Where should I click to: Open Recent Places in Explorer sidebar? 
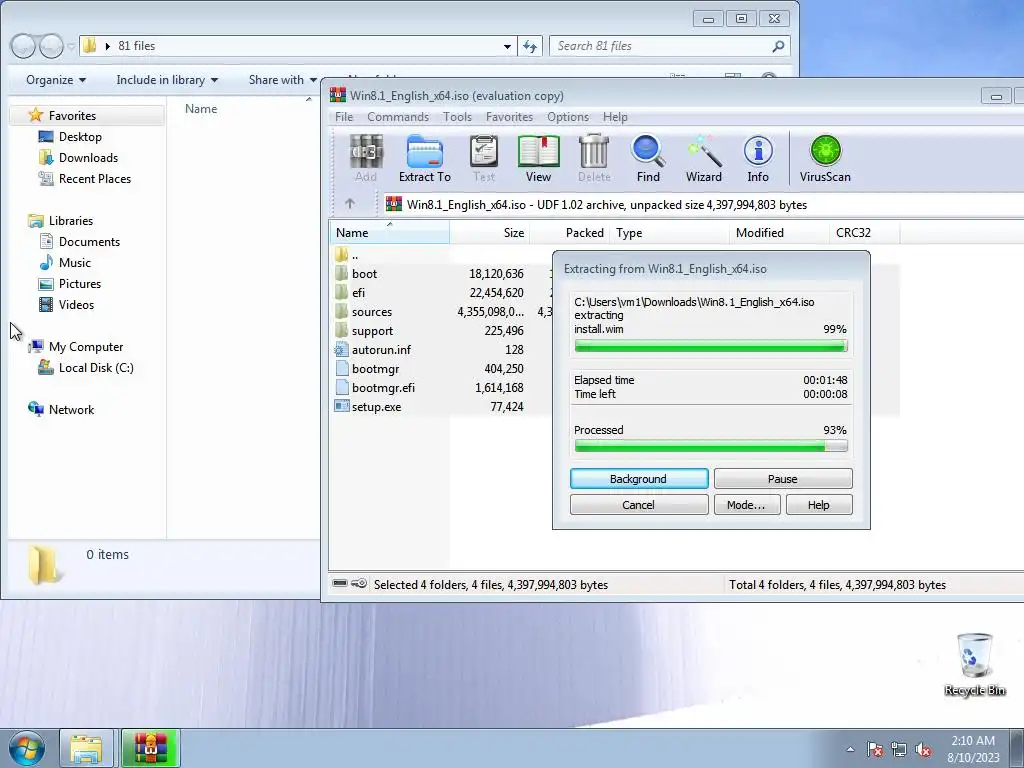(85, 178)
